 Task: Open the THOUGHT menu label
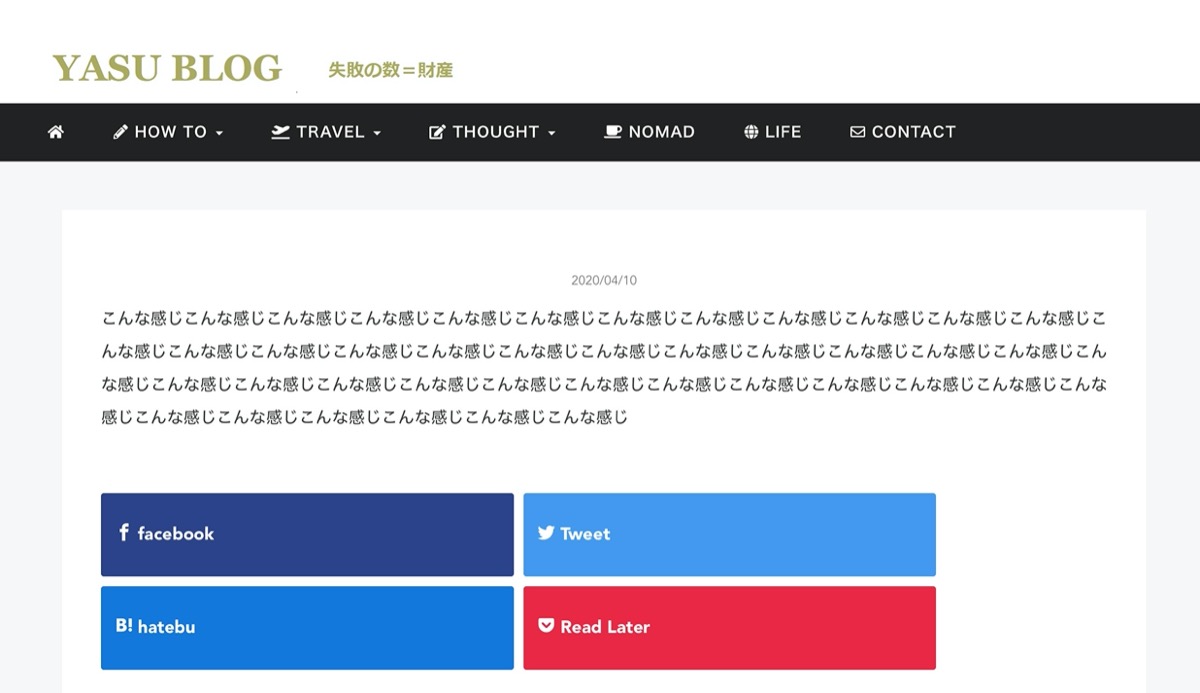pyautogui.click(x=496, y=132)
